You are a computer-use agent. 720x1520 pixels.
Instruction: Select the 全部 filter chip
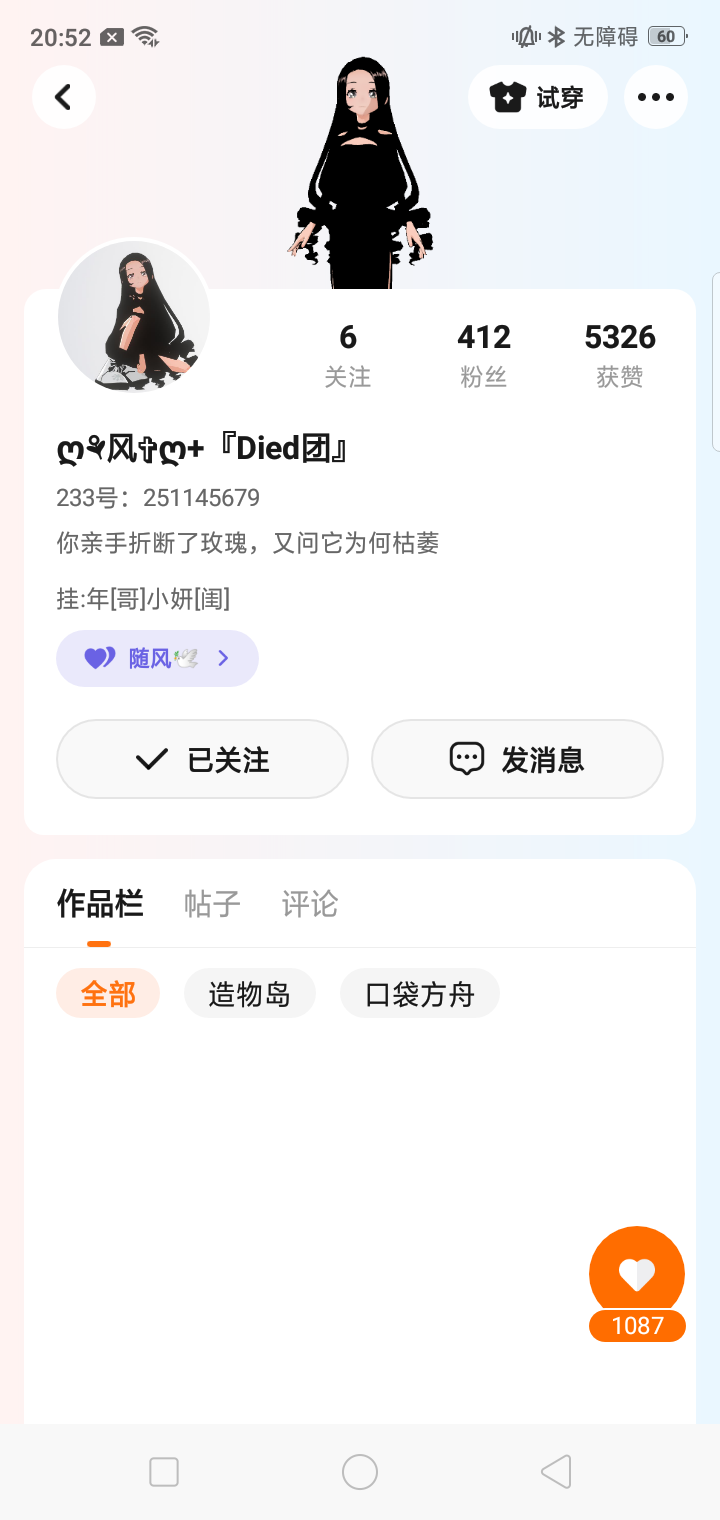(x=108, y=994)
